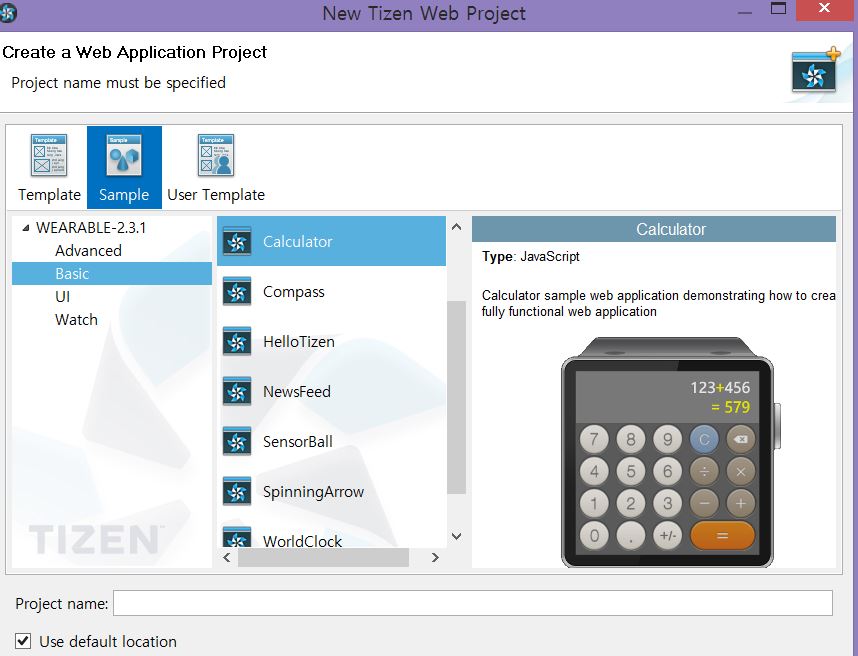Collapse the WEARABLE-2.3.1 tree node
The height and width of the screenshot is (656, 858).
tap(26, 228)
